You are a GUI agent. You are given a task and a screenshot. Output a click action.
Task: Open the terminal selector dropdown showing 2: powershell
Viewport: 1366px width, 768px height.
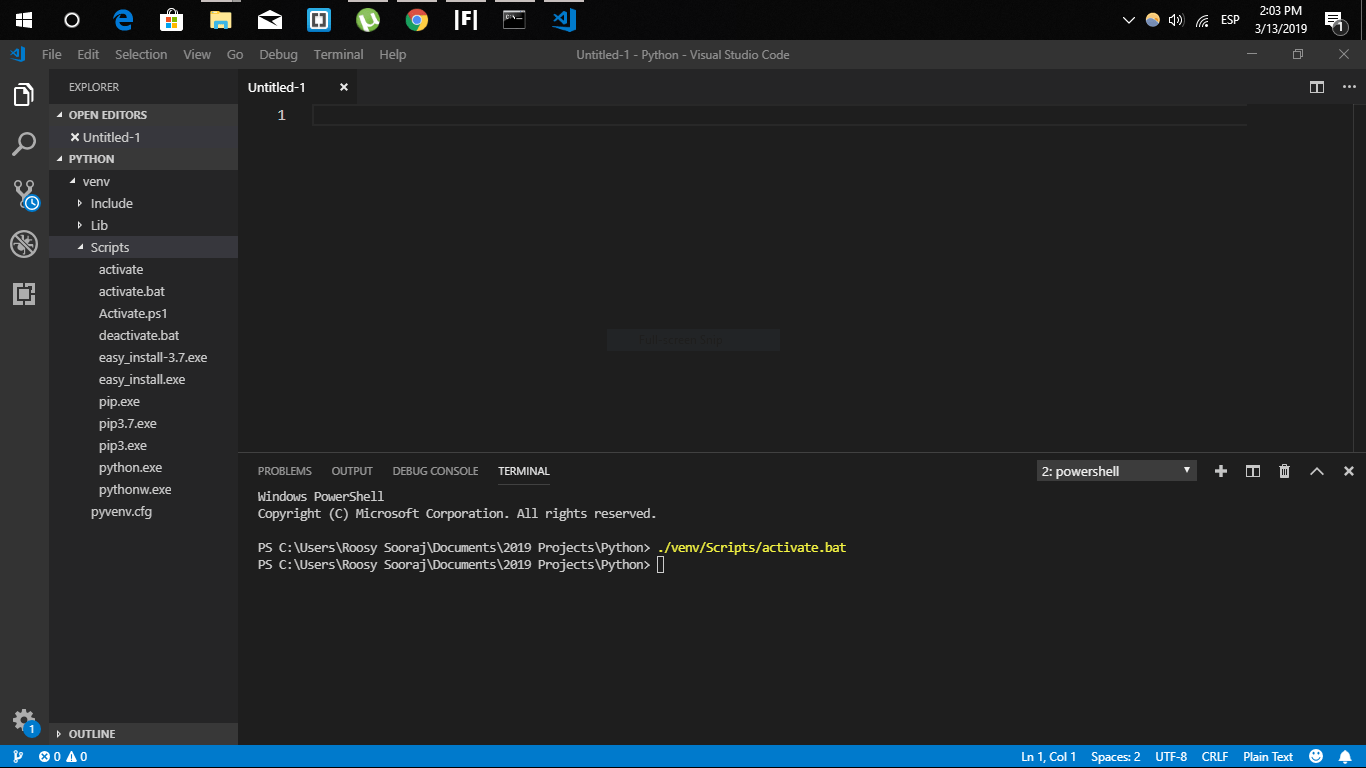[1115, 470]
